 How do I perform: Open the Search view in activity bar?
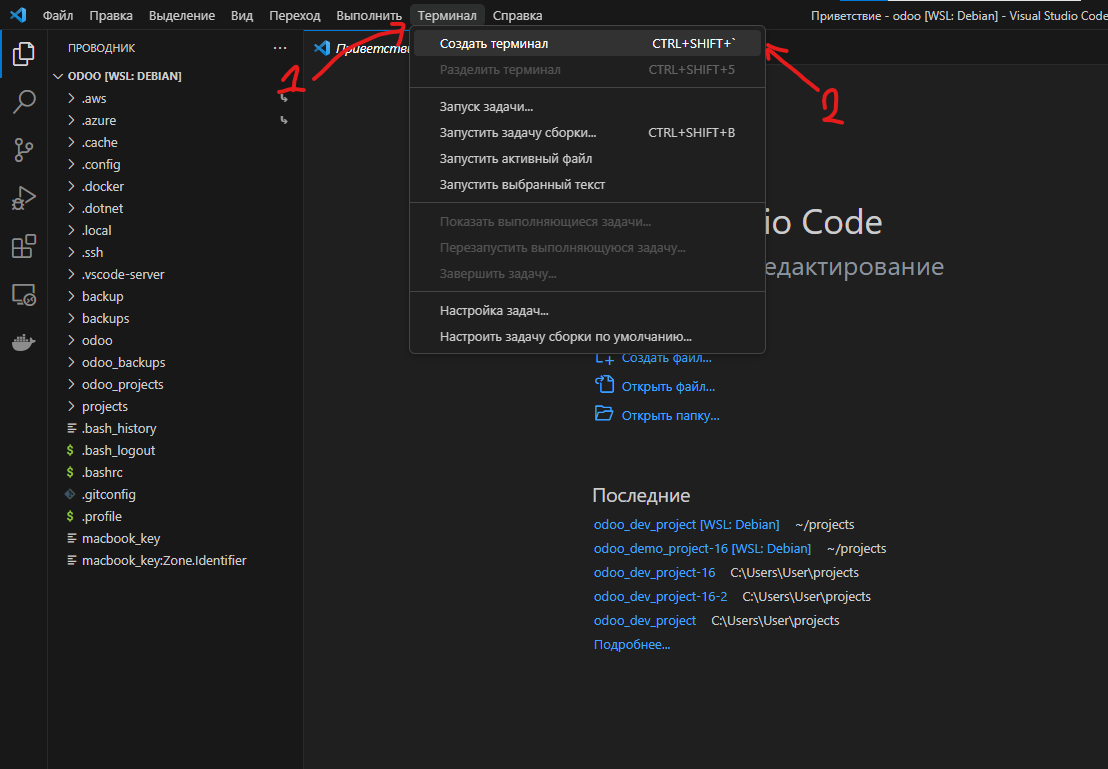coord(23,102)
